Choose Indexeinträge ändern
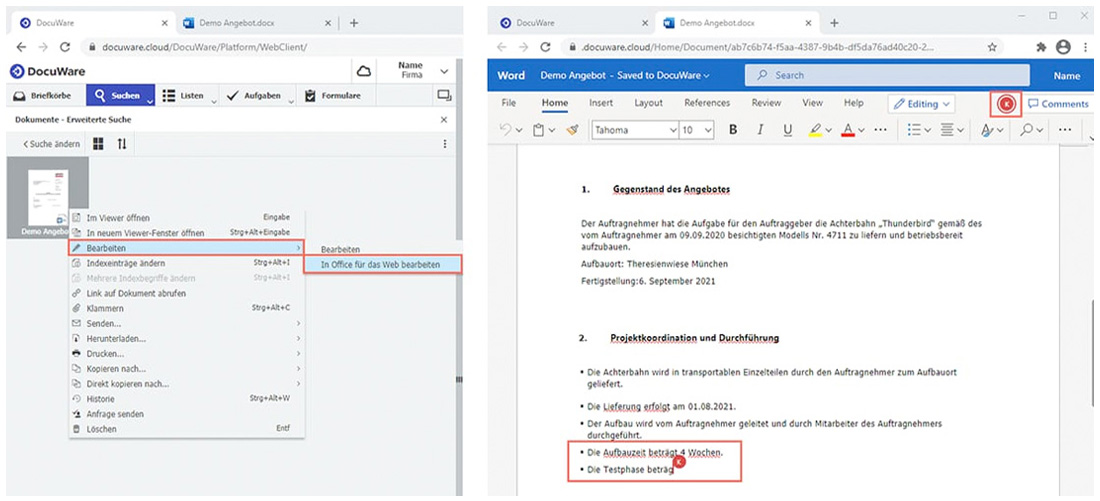Viewport: 1100px width, 501px height. pyautogui.click(x=126, y=263)
